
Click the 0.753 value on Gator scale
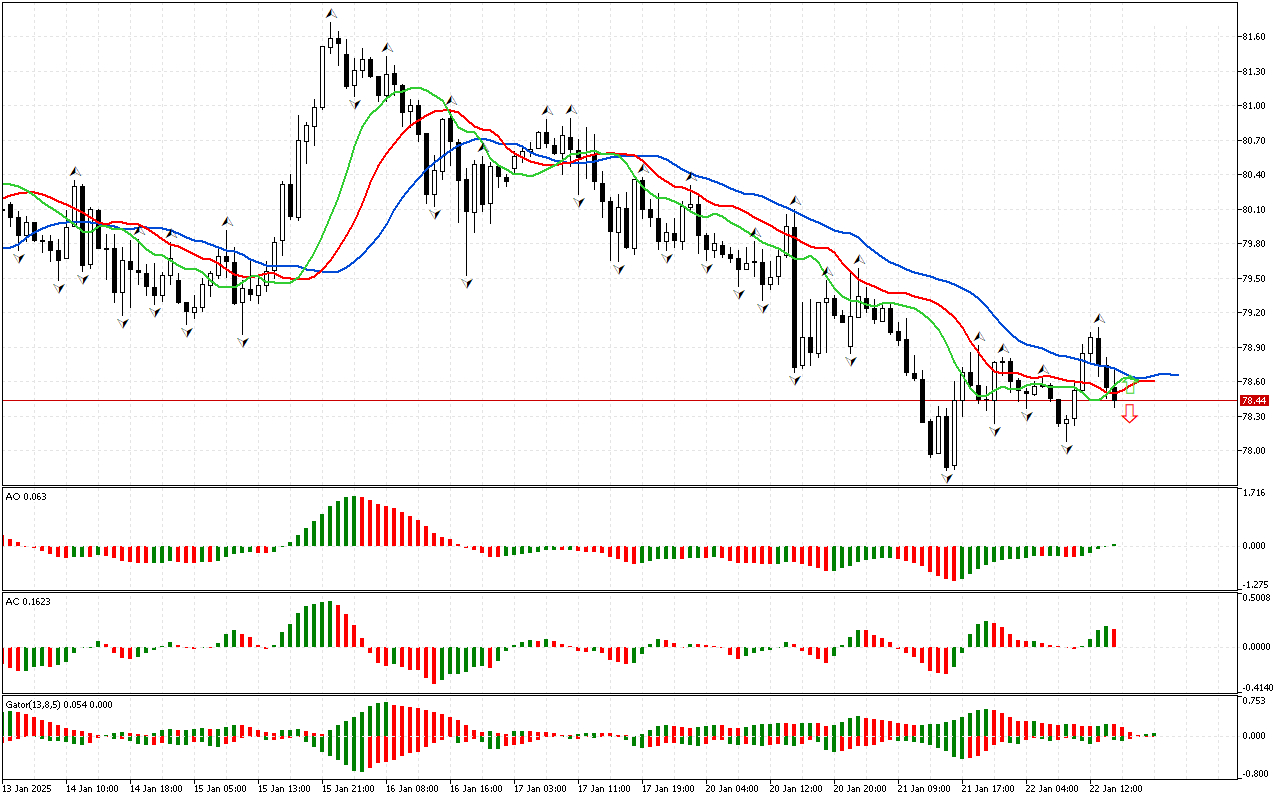(x=1255, y=701)
